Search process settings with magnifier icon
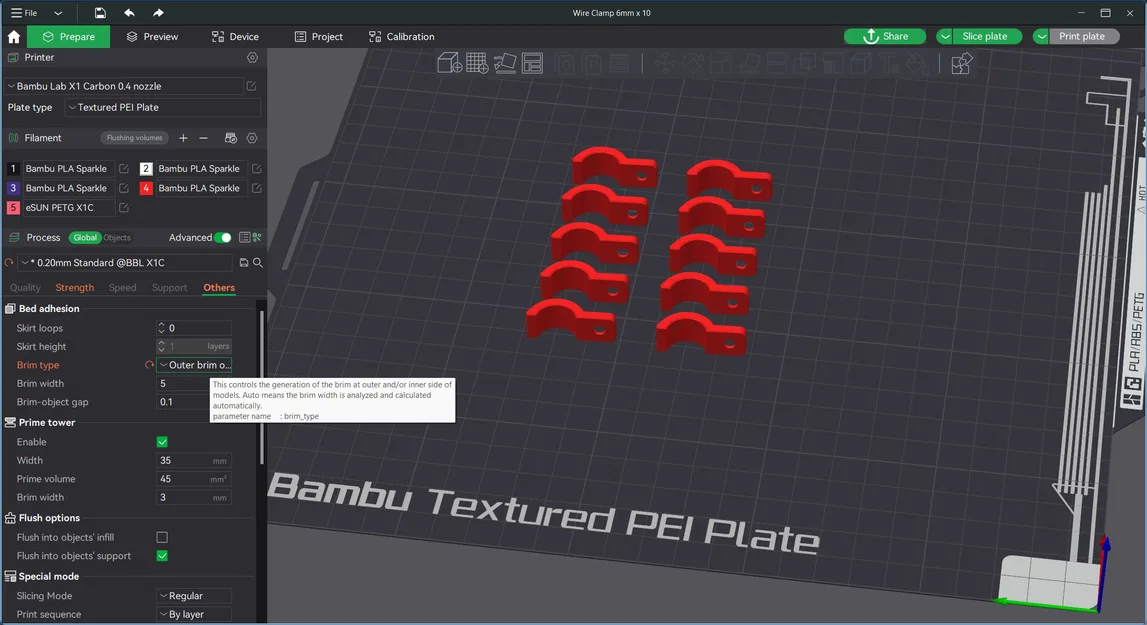Image resolution: width=1147 pixels, height=625 pixels. click(x=257, y=263)
